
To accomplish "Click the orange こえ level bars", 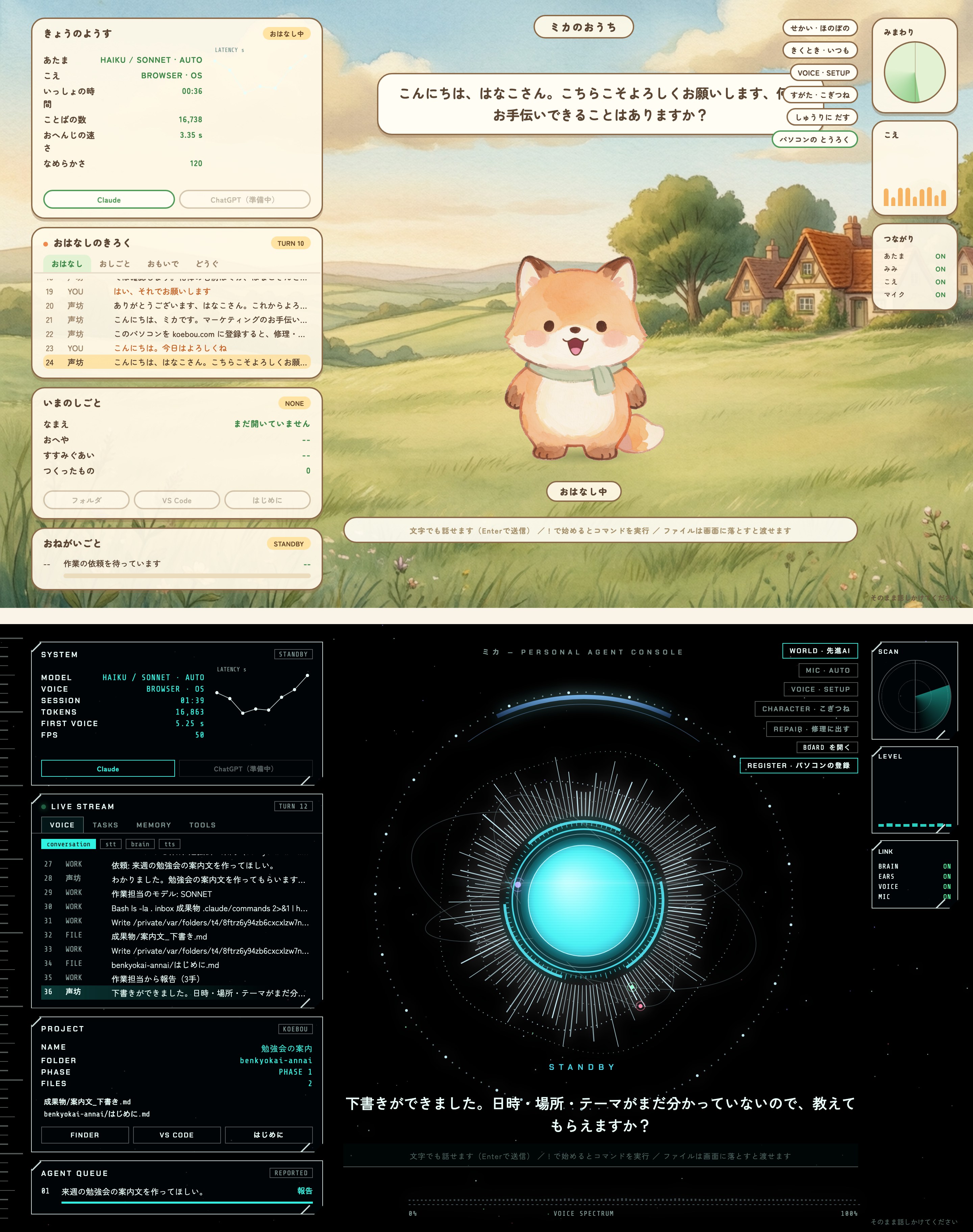I will (x=914, y=196).
